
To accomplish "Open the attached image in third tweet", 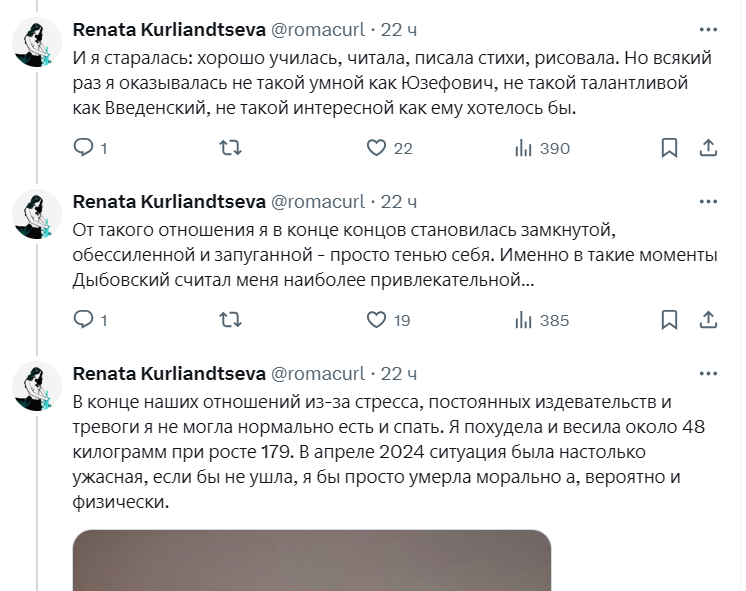I will pyautogui.click(x=312, y=561).
